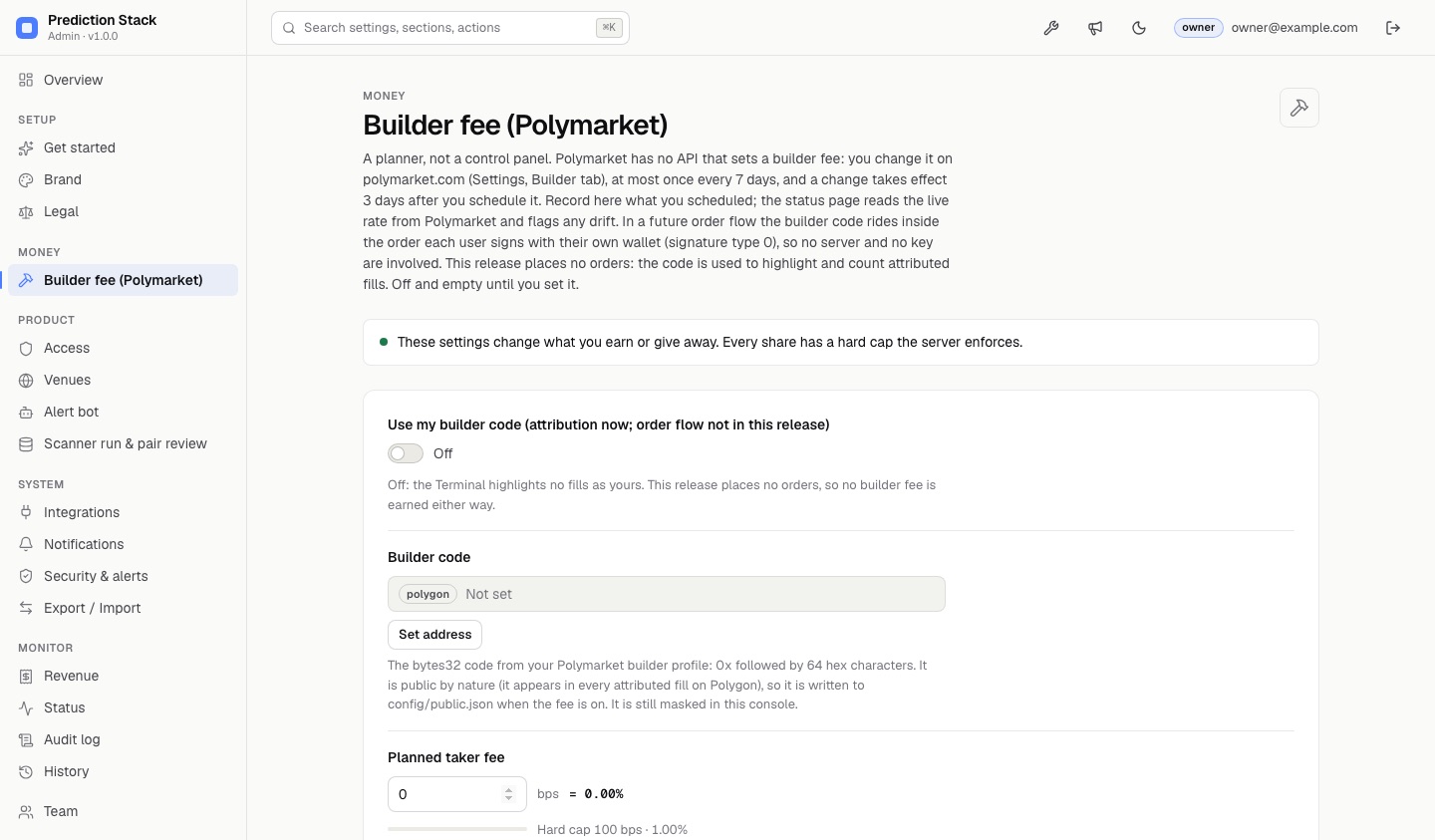Click the 'Hard cap 100 bps · 1.00%' text
Screen dimensions: 1435x840
(612, 830)
